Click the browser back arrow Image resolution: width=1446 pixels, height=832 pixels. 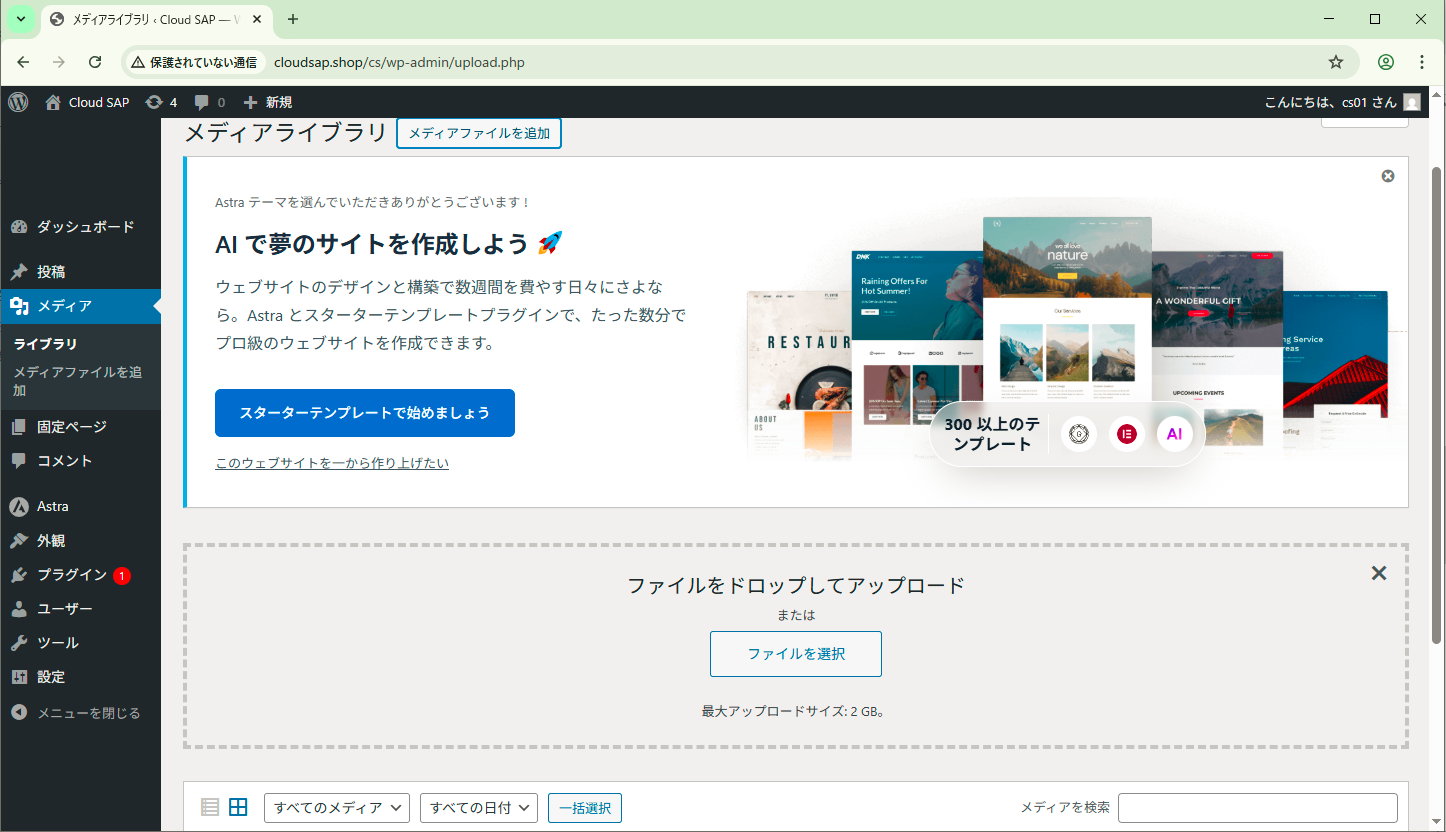[x=23, y=62]
